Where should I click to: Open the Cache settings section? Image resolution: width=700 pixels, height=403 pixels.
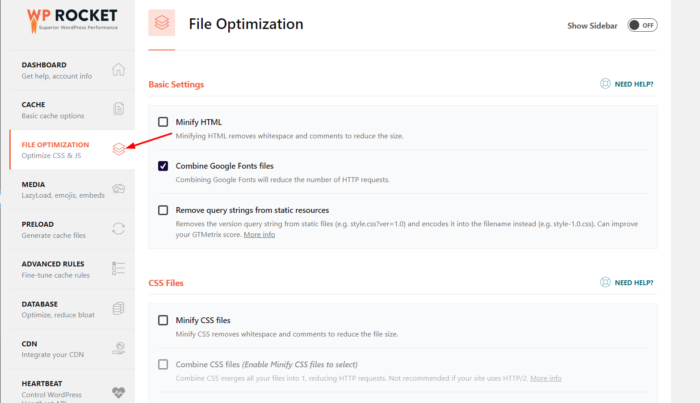(72, 110)
